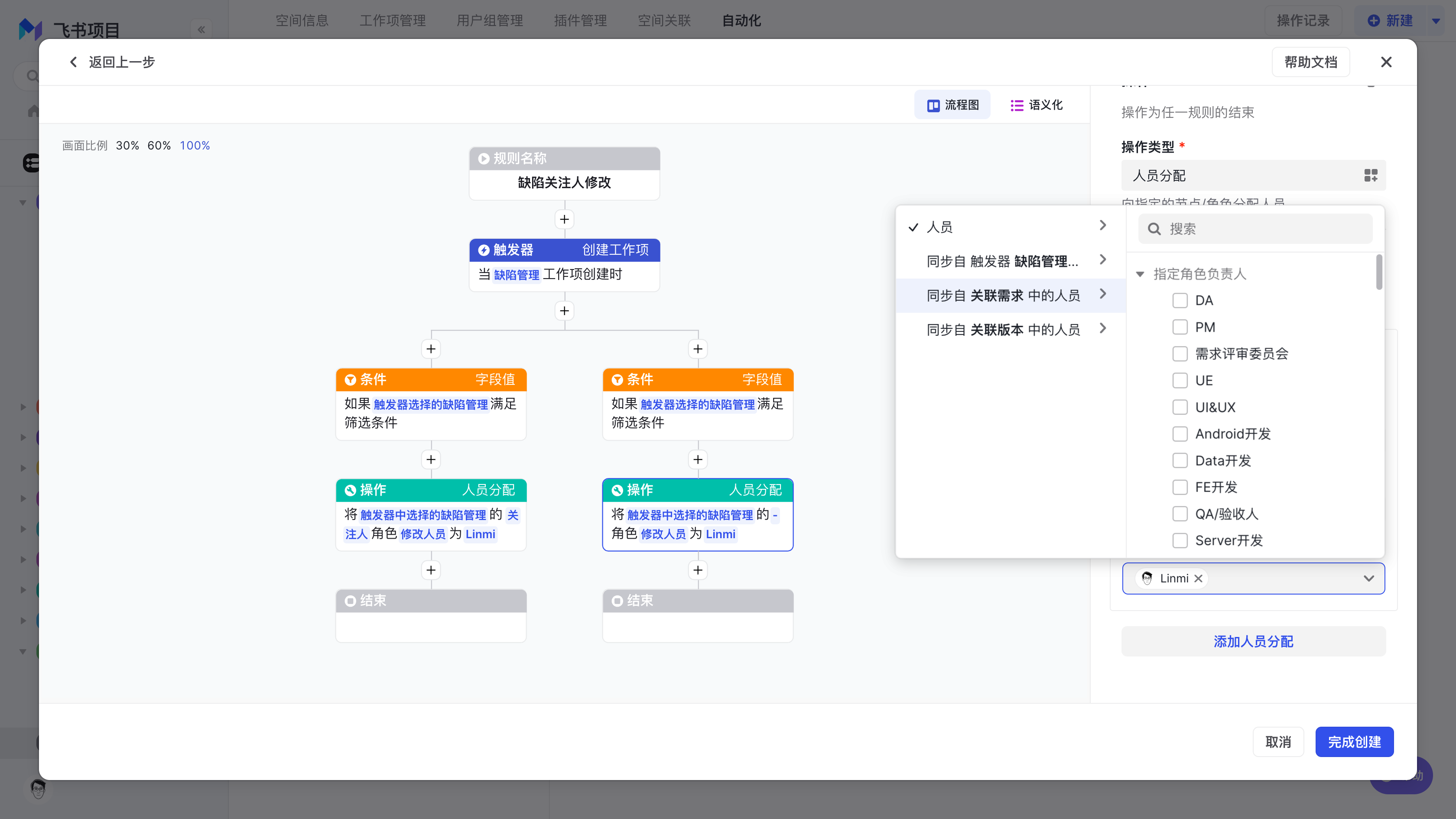This screenshot has height=819, width=1456.
Task: Click 添加人员分配 button
Action: (1253, 641)
